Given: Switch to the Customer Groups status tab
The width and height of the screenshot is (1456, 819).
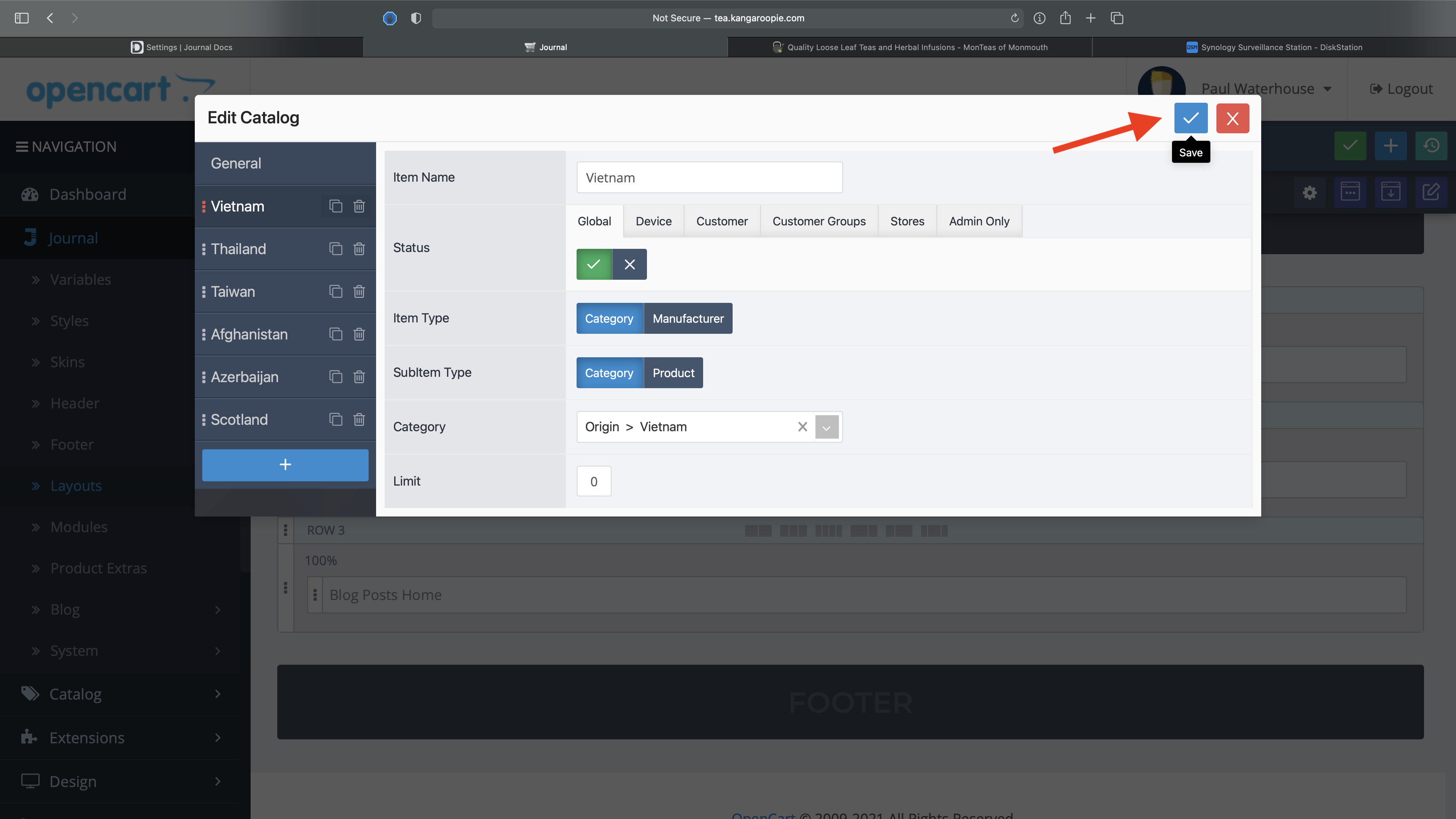Looking at the screenshot, I should tap(818, 221).
